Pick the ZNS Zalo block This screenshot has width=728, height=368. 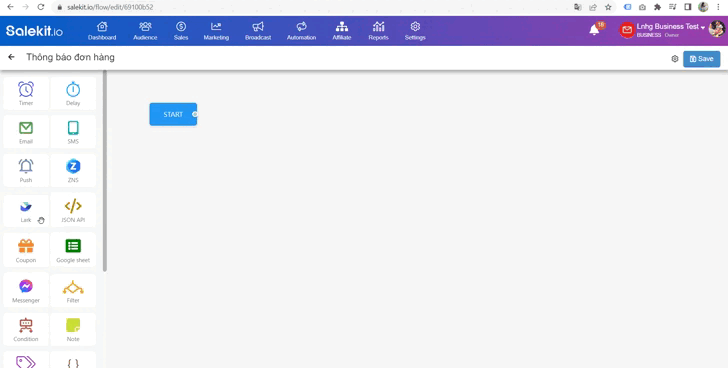73,170
